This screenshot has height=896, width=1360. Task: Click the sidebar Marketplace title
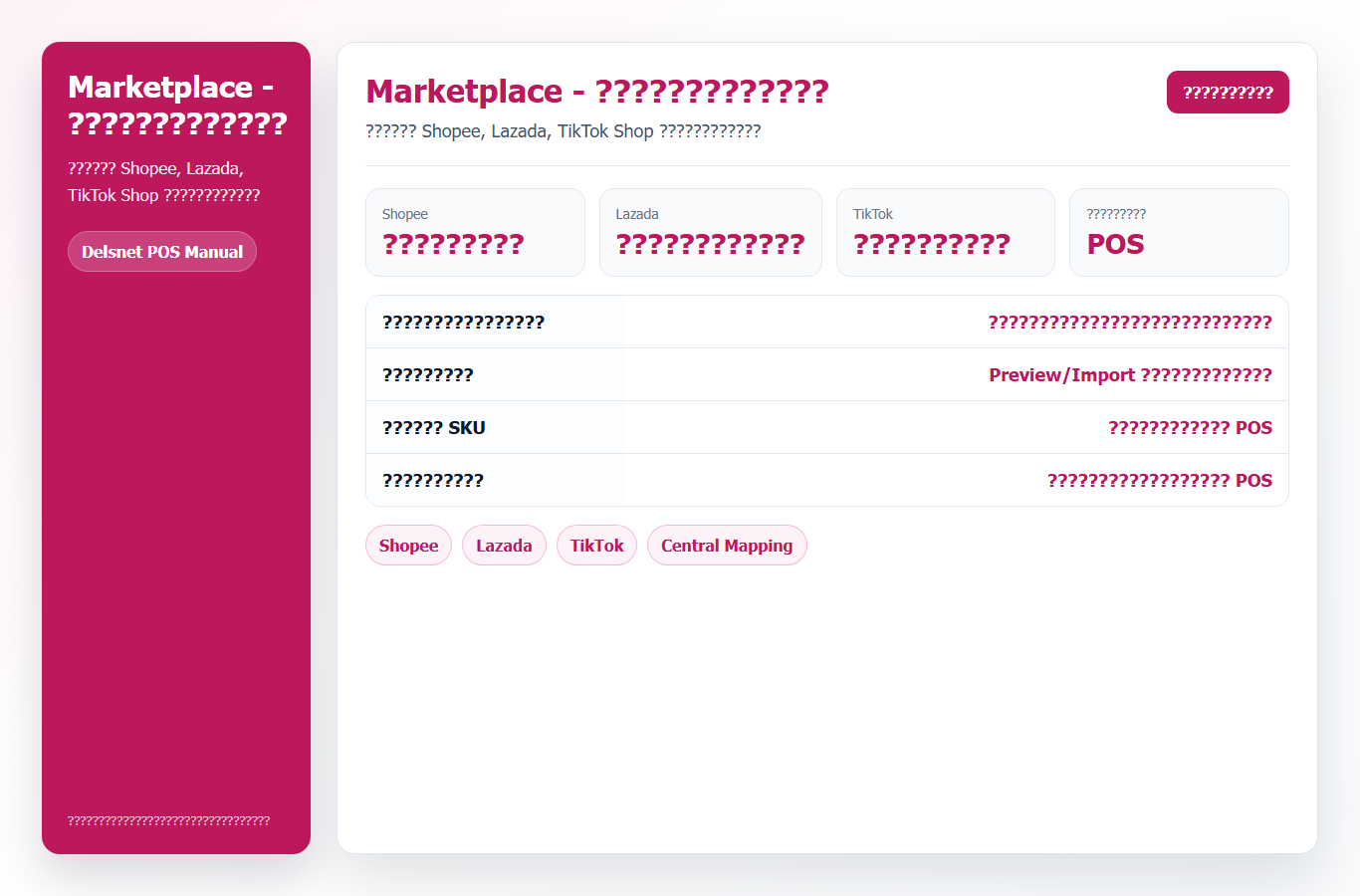tap(177, 106)
